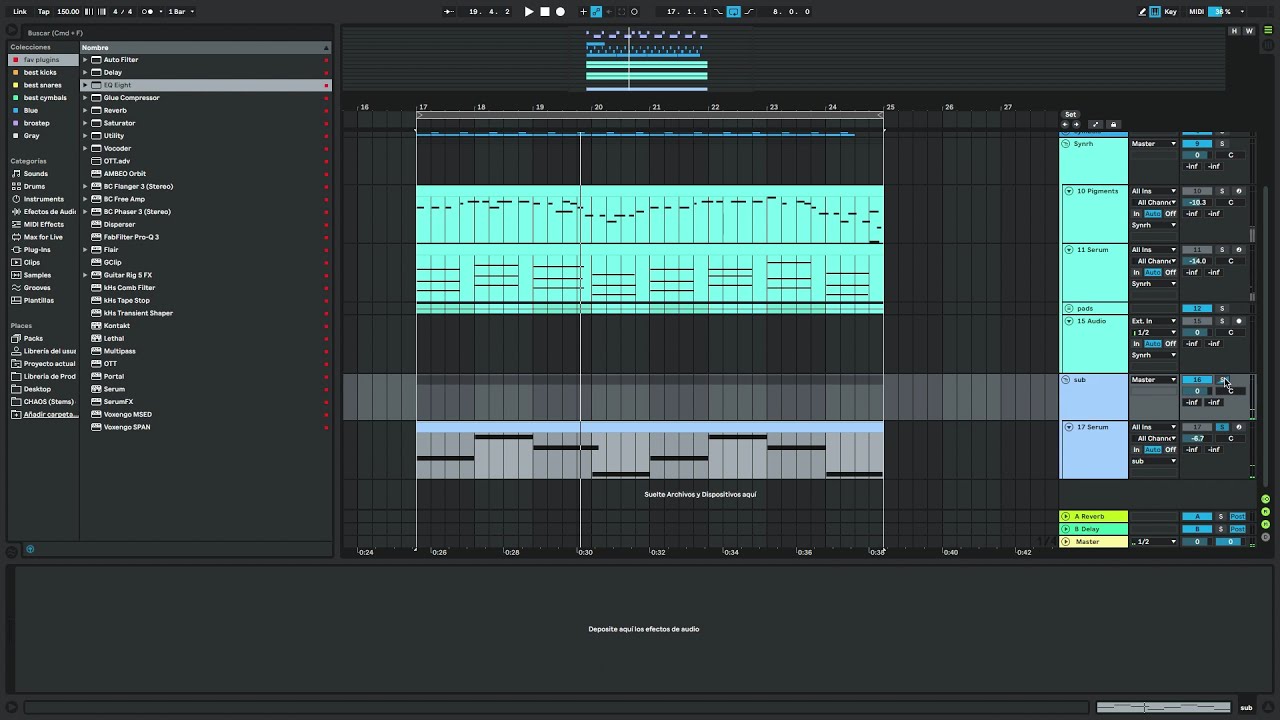Click the Punch-Out switch icon

(x=748, y=12)
